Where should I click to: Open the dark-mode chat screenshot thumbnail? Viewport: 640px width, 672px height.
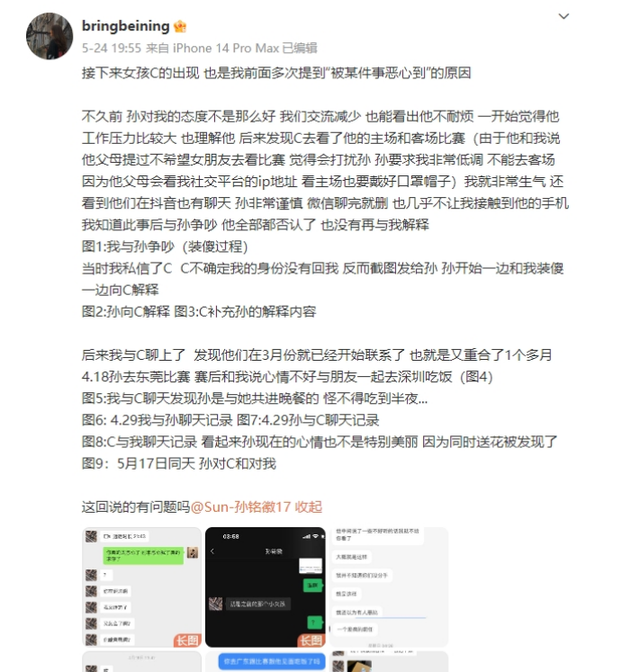(265, 587)
